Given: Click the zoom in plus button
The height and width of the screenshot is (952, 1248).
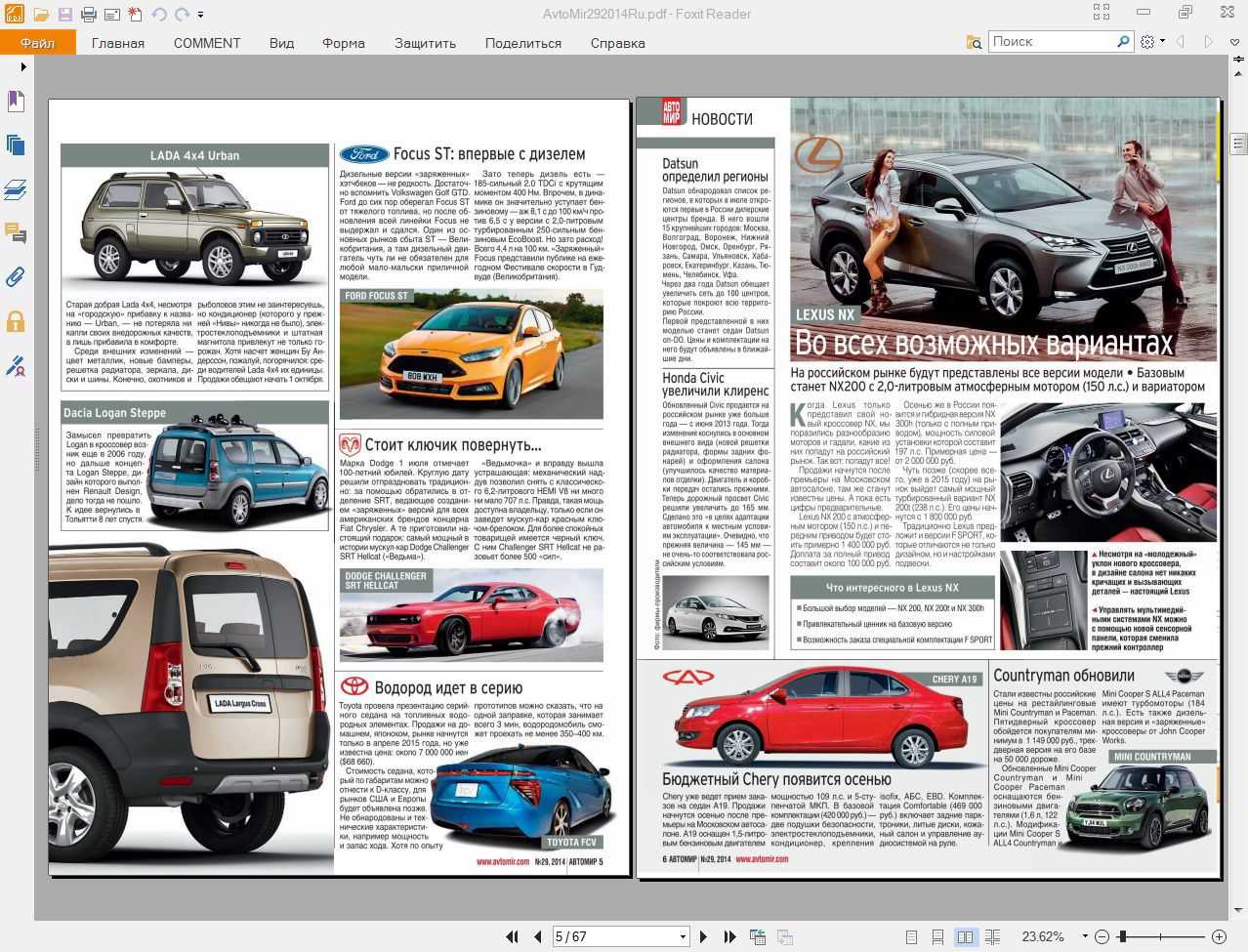Looking at the screenshot, I should 1219,936.
